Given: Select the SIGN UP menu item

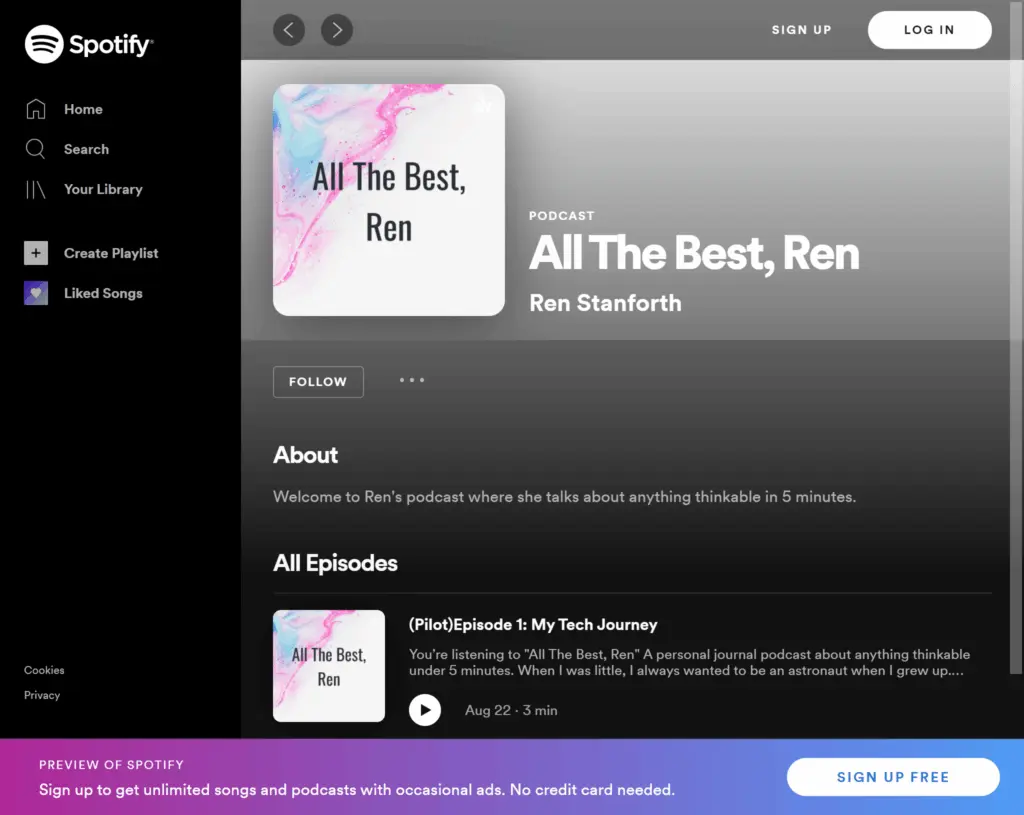Looking at the screenshot, I should [801, 30].
